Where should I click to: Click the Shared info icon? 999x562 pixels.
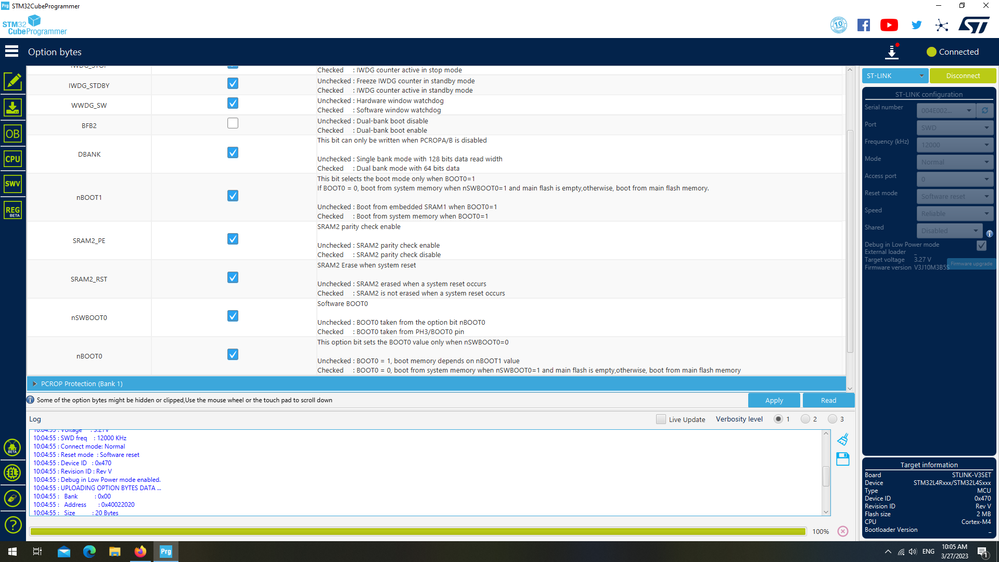coord(989,233)
